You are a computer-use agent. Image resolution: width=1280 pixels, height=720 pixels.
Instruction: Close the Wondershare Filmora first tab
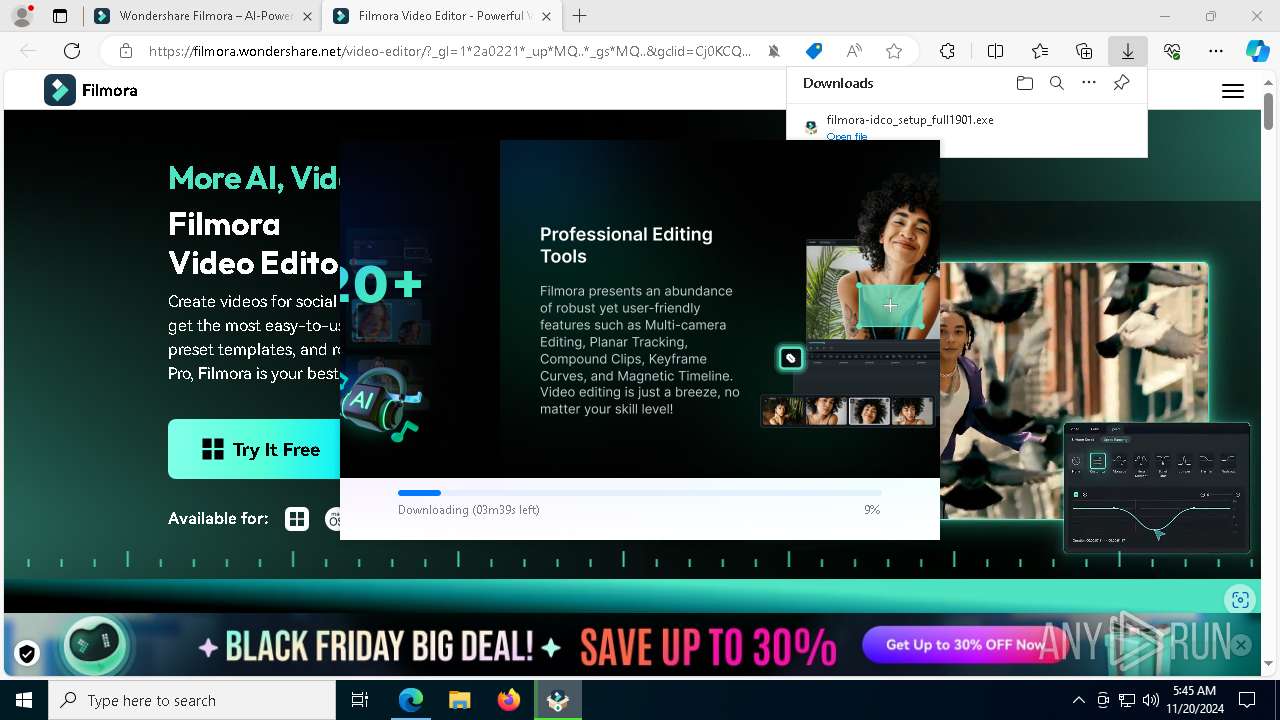tap(307, 16)
